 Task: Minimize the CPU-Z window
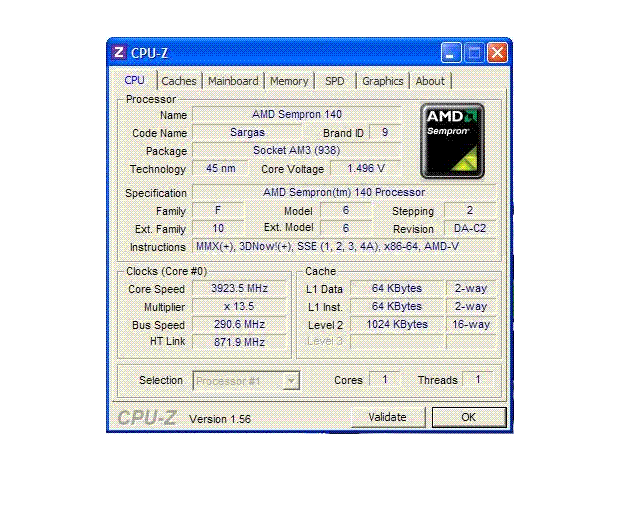point(451,52)
